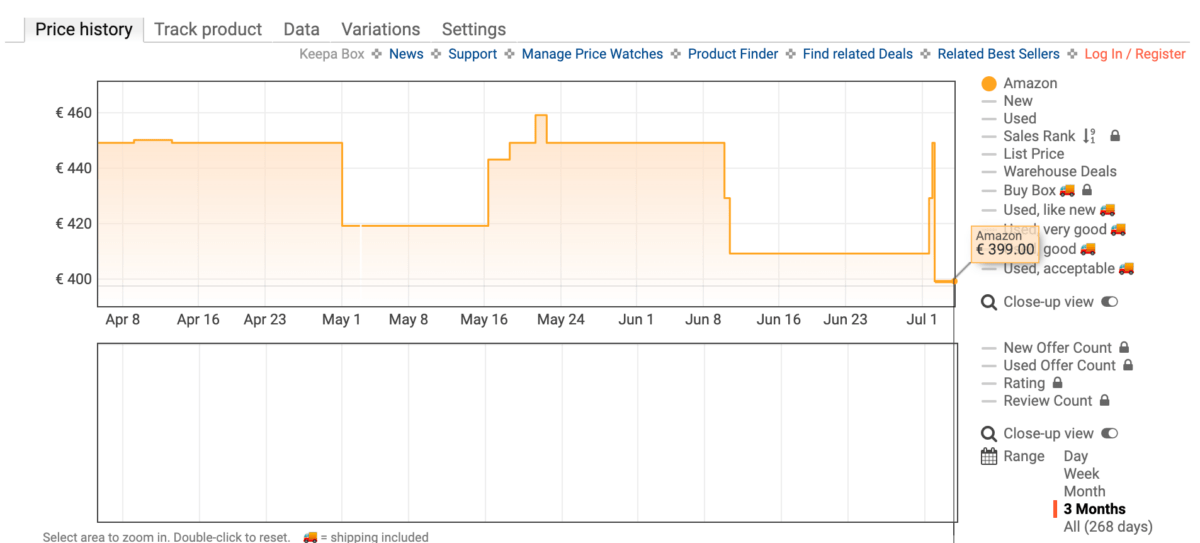Click the Log In / Register link
Image resolution: width=1200 pixels, height=543 pixels.
[x=1135, y=54]
